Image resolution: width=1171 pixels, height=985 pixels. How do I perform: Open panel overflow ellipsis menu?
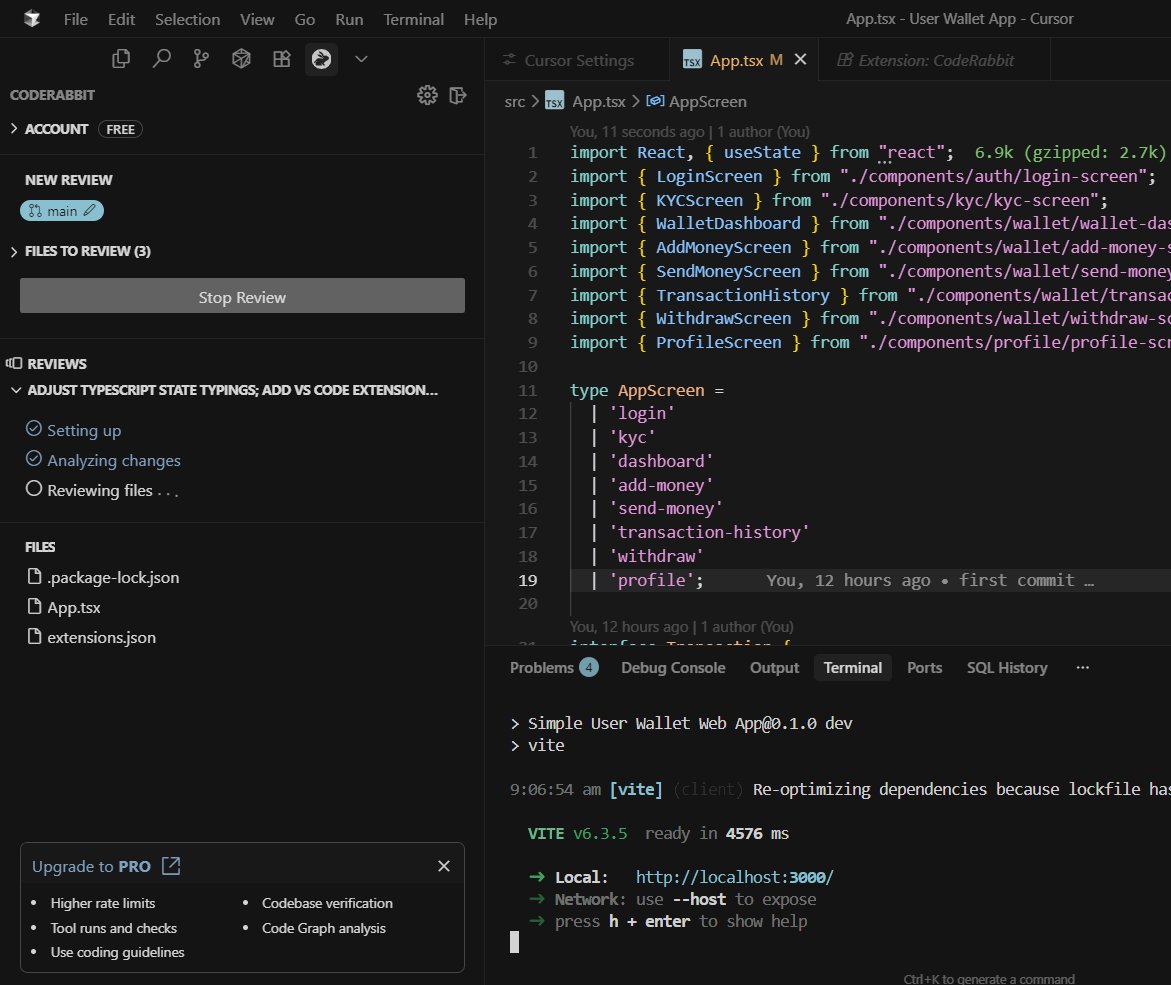click(1082, 668)
